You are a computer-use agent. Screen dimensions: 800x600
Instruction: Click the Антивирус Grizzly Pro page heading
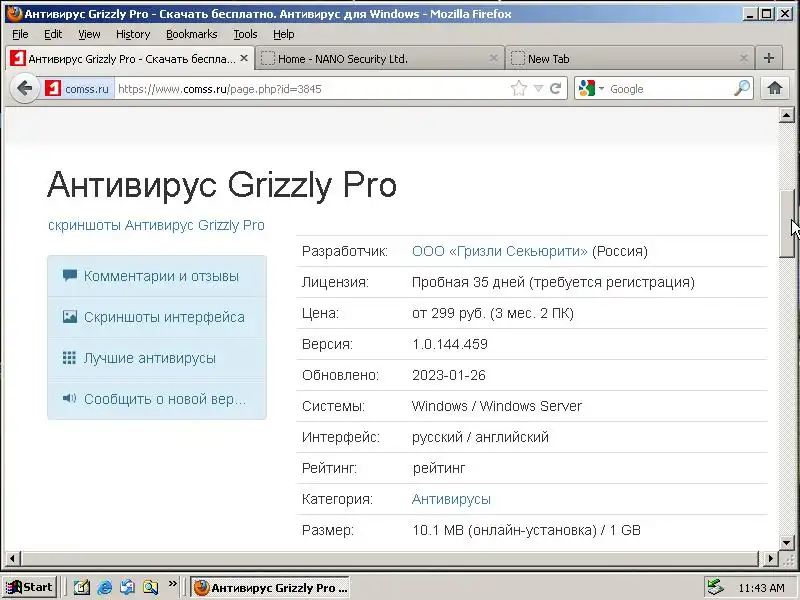[x=222, y=184]
